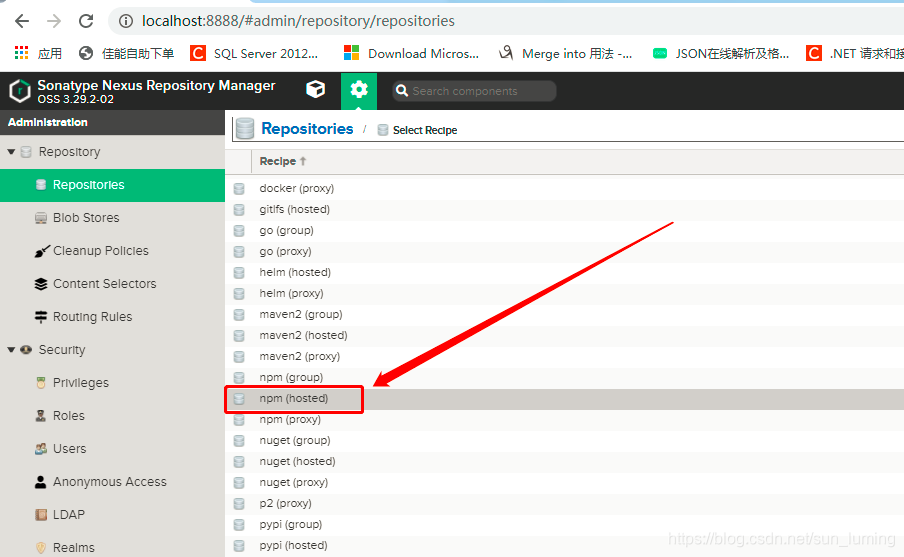Click the search magnifier icon
The image size is (904, 557).
point(402,91)
